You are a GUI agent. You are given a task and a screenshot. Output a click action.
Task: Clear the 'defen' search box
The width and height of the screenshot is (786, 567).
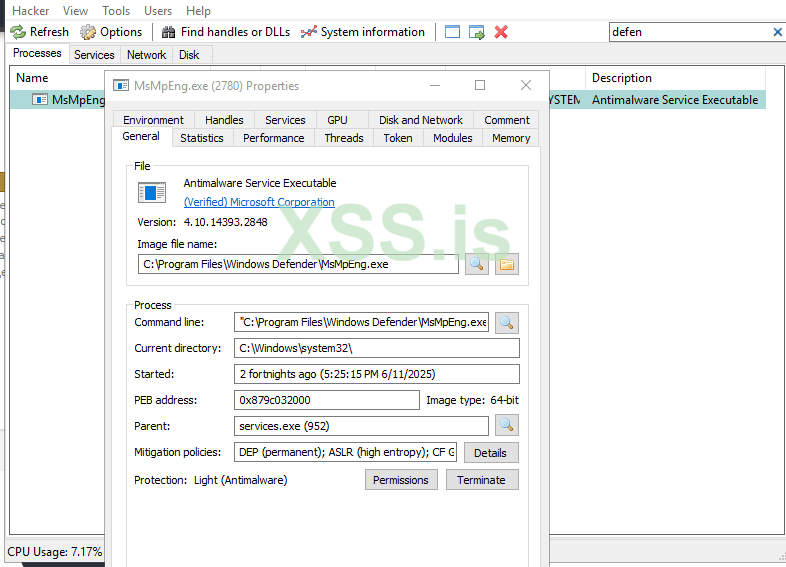(777, 32)
